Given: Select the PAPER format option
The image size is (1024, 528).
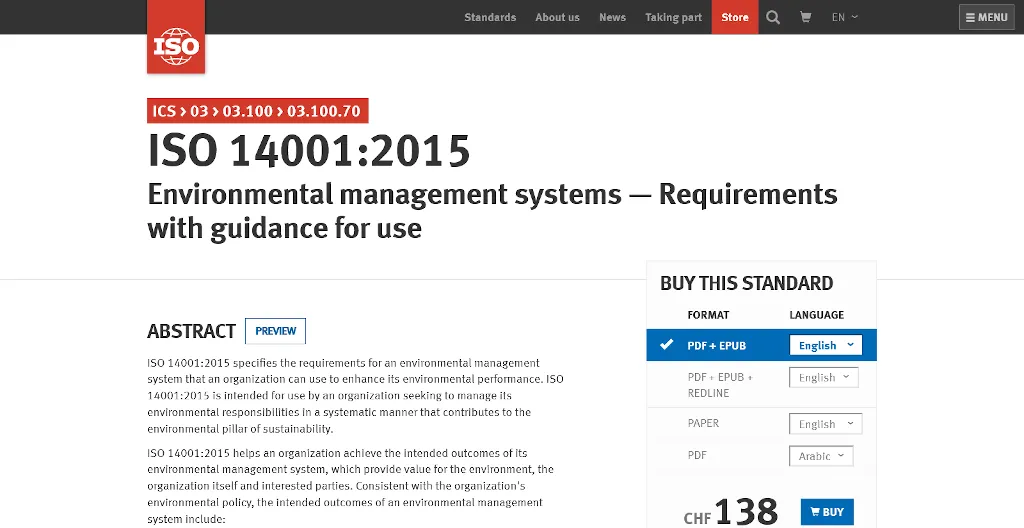Looking at the screenshot, I should click(x=703, y=423).
